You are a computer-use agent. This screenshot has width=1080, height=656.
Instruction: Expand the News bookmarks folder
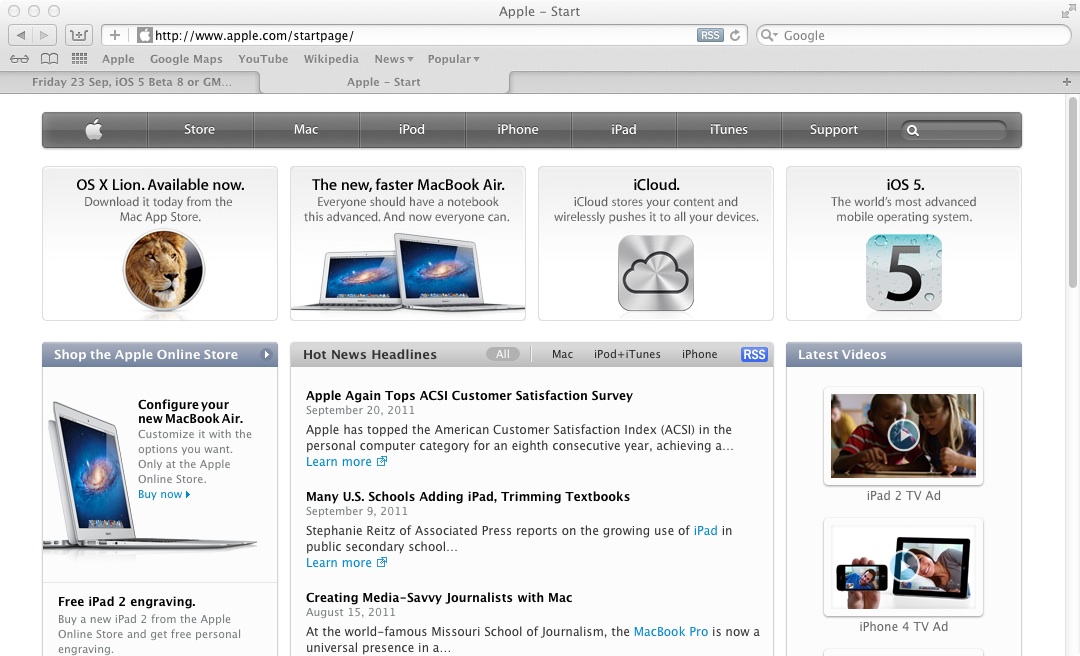point(394,59)
